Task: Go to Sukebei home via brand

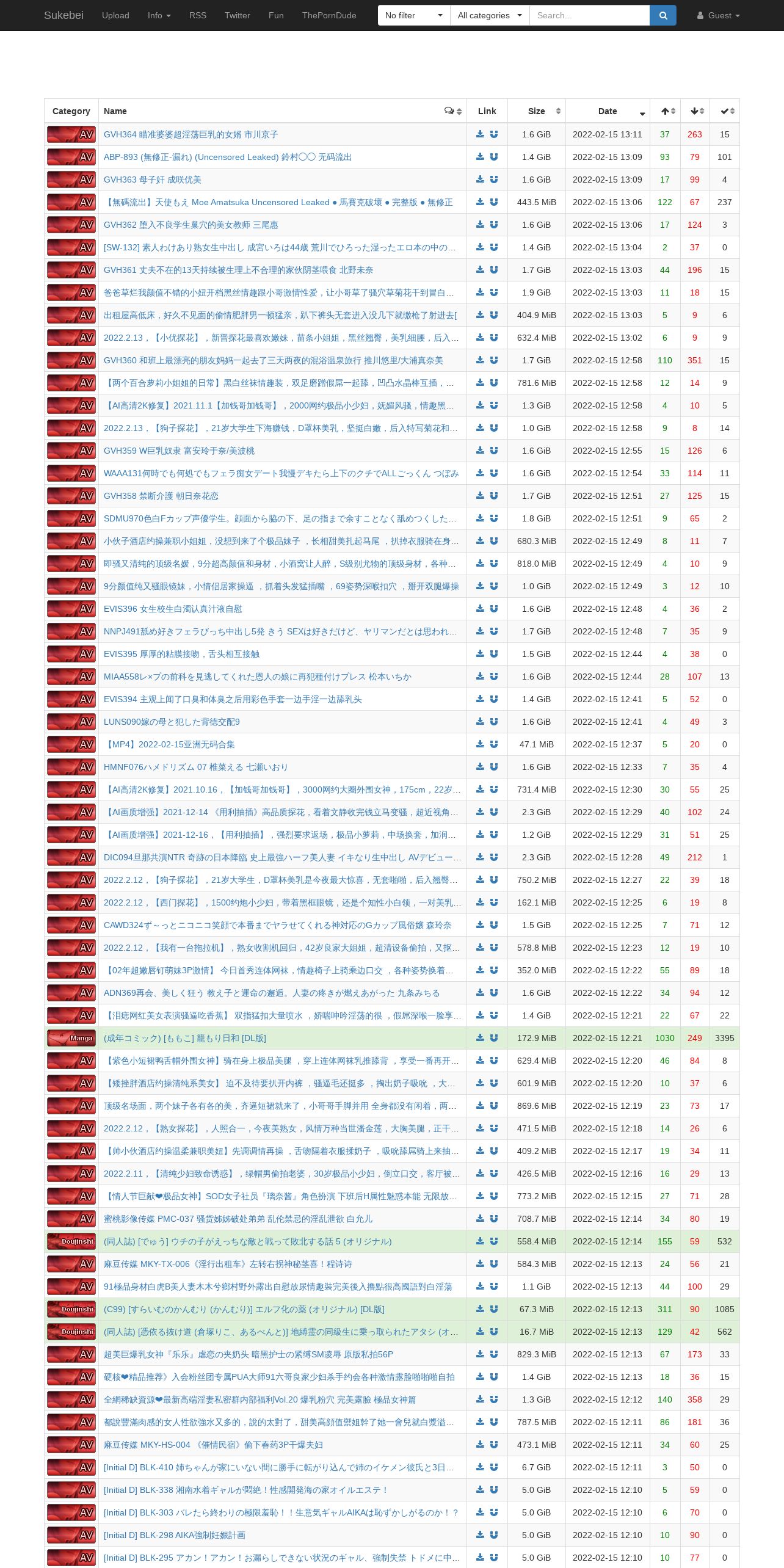Action: click(x=64, y=15)
